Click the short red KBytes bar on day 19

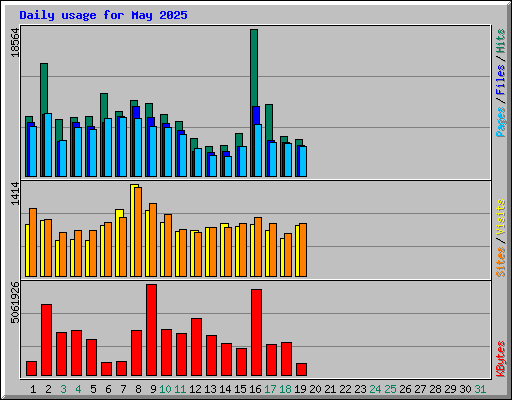coord(301,369)
